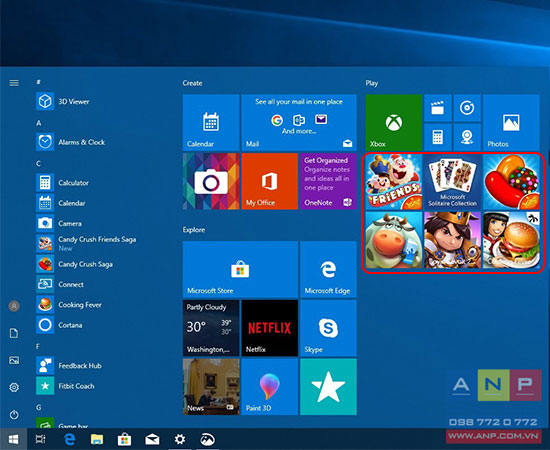Open the crowned king game tile
Screen dimensions: 550x450
pyautogui.click(x=452, y=240)
